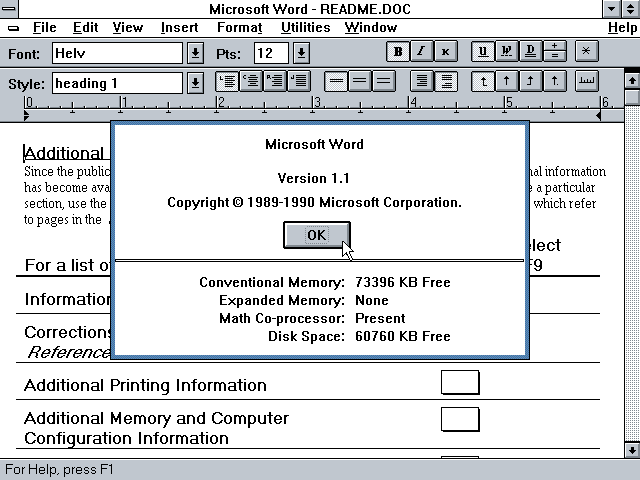Click the ruler scale view icon
The height and width of the screenshot is (480, 640).
coord(587,81)
